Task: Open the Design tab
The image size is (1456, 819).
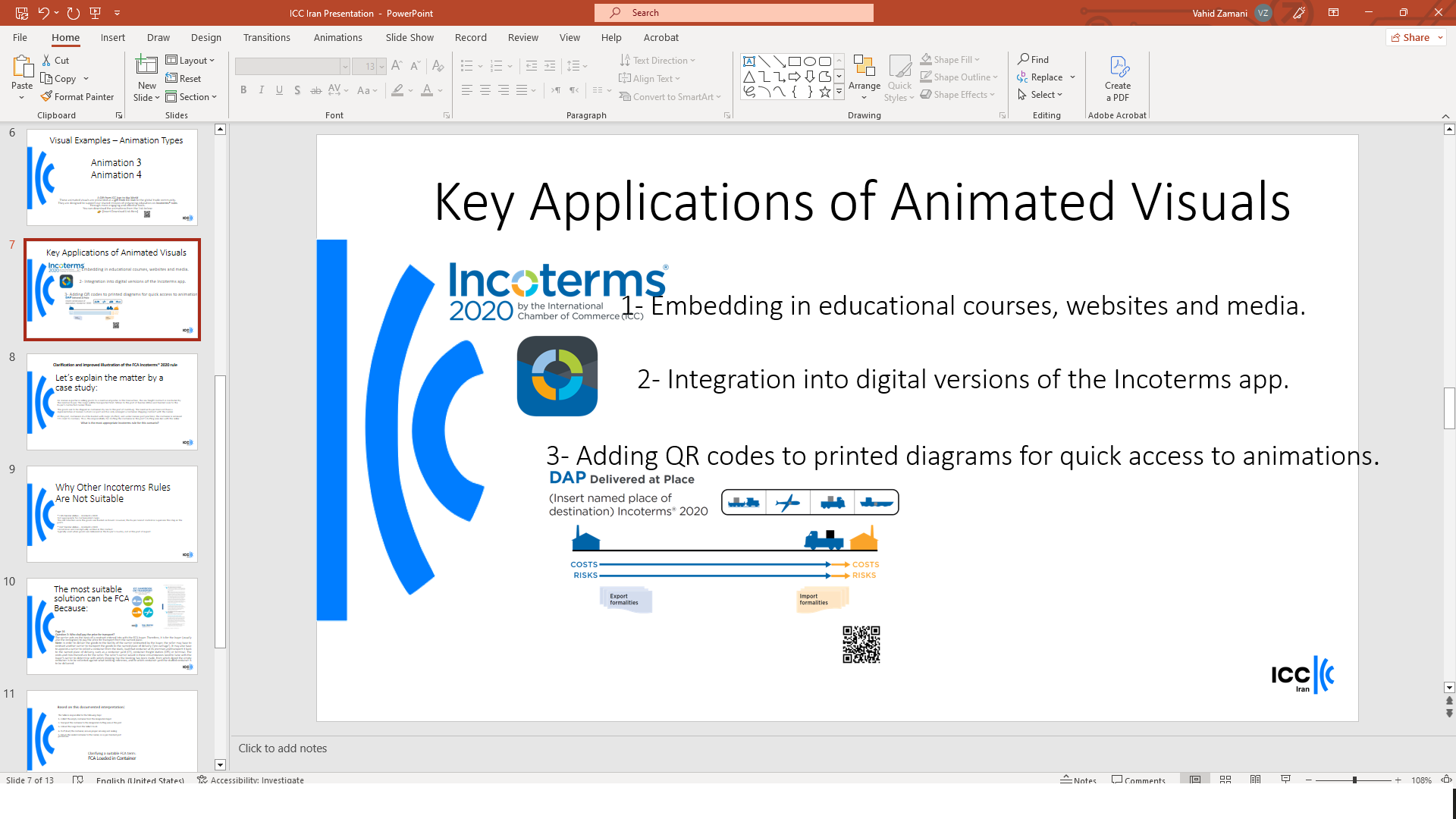Action: (x=206, y=37)
